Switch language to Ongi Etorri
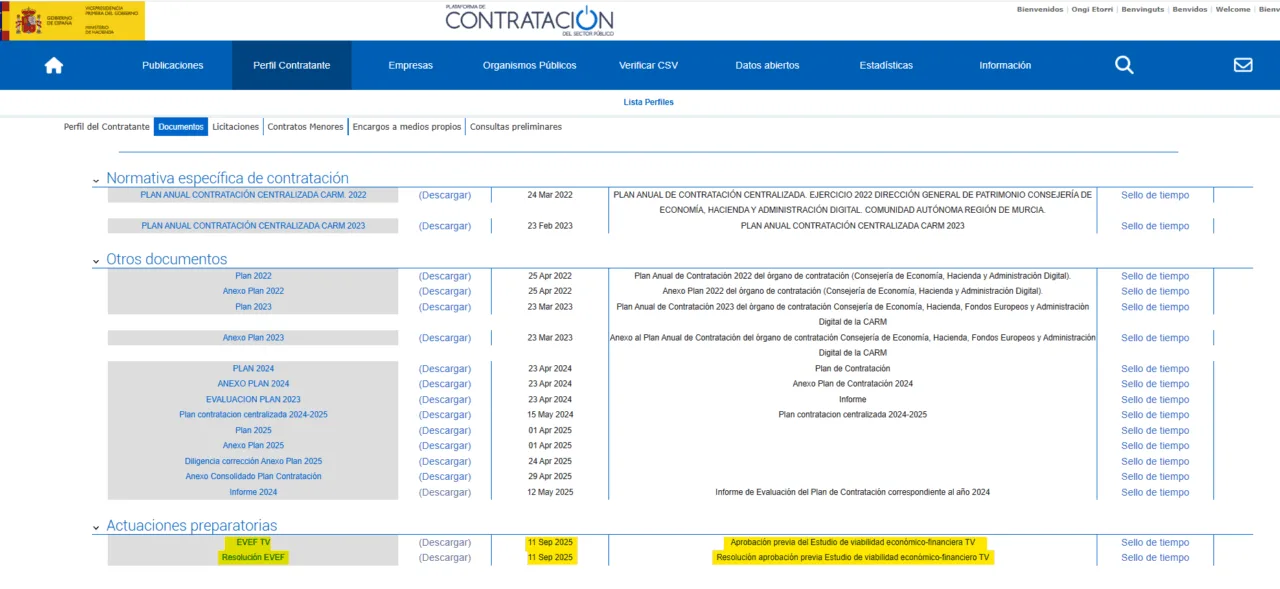The image size is (1280, 589). pos(1092,9)
